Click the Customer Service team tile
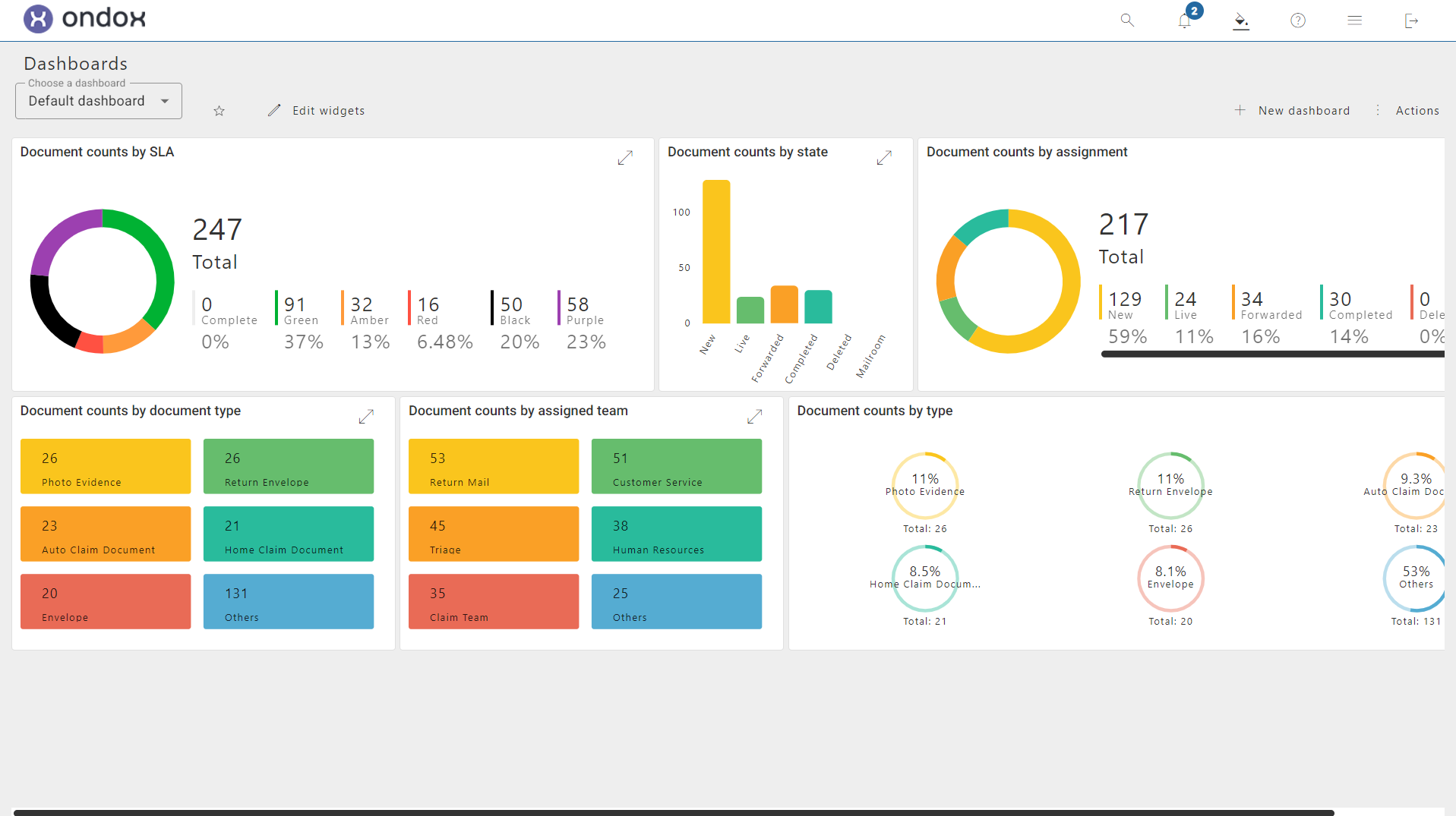Image resolution: width=1456 pixels, height=816 pixels. tap(676, 466)
